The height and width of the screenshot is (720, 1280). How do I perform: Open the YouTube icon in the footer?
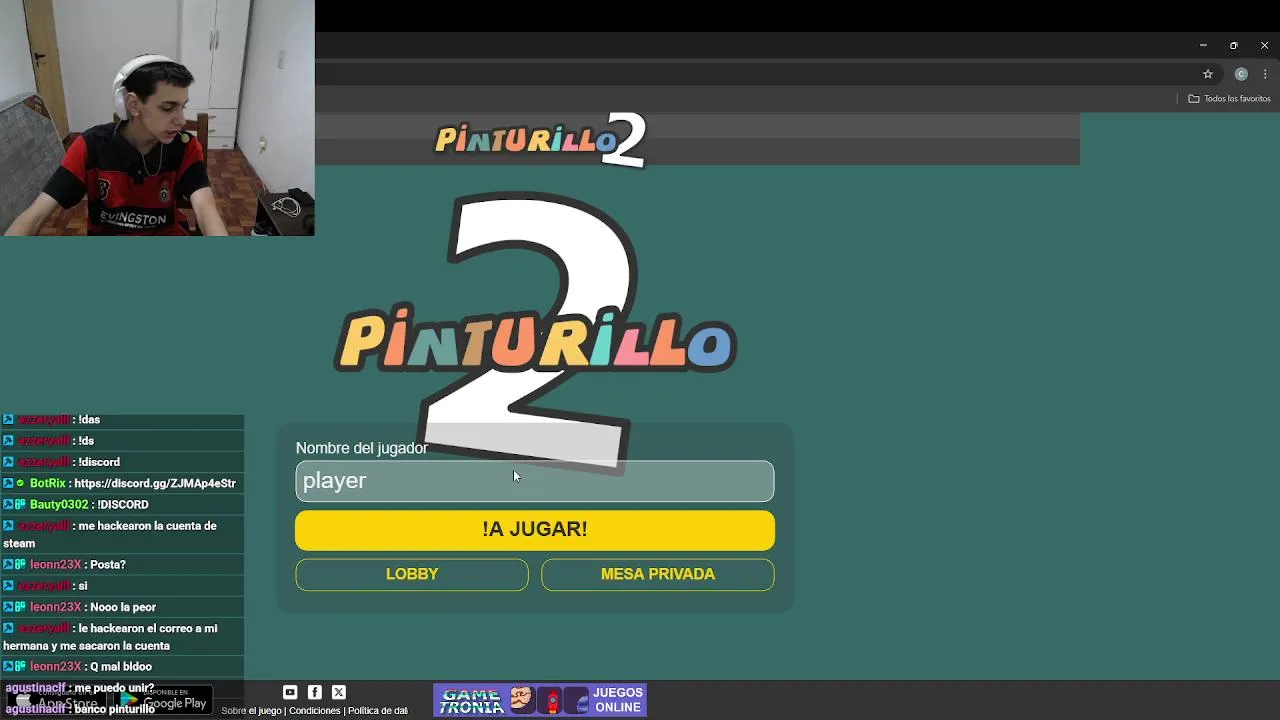click(x=290, y=692)
